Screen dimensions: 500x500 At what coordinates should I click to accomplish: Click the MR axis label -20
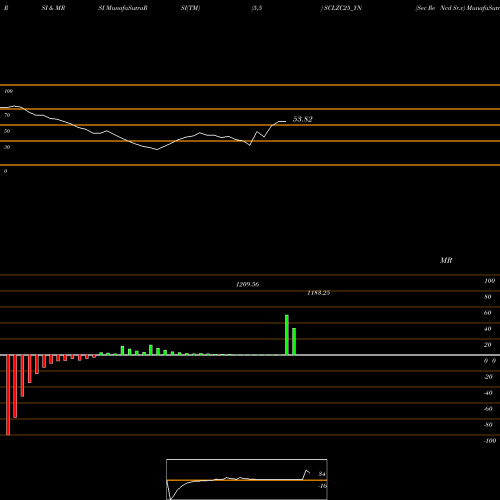(x=488, y=377)
